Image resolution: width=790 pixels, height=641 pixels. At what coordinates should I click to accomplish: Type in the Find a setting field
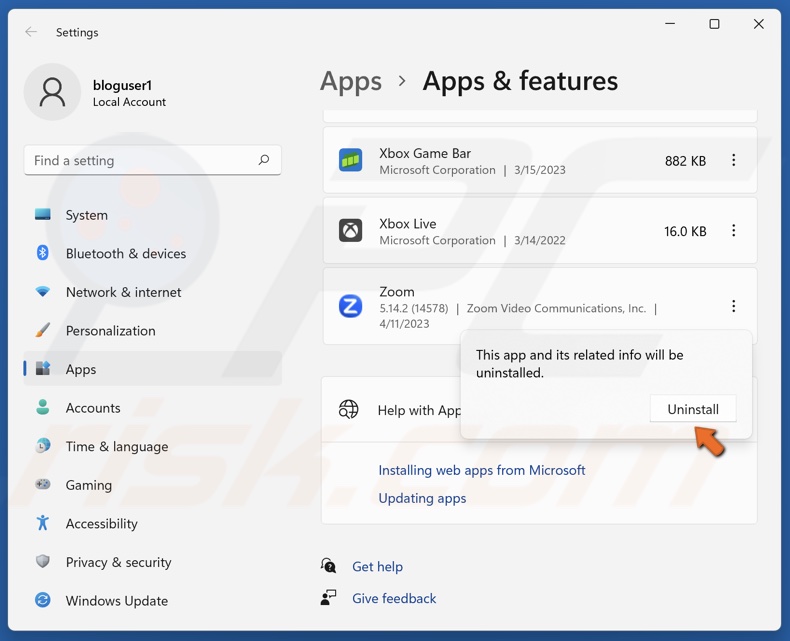[140, 160]
